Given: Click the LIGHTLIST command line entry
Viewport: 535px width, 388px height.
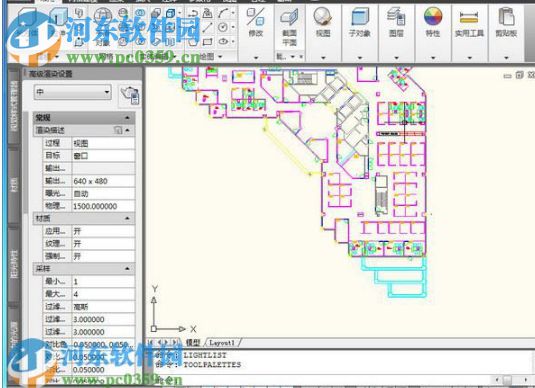Looking at the screenshot, I should [x=205, y=355].
